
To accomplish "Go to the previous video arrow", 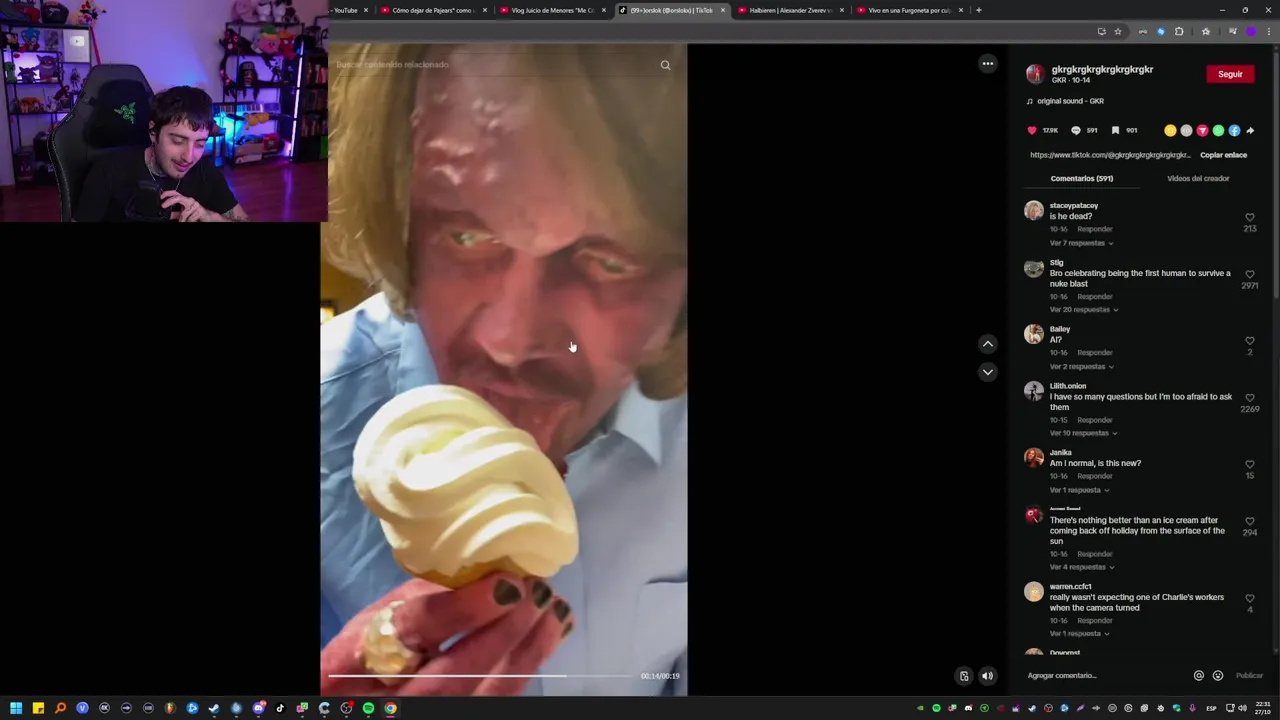I will pos(987,343).
